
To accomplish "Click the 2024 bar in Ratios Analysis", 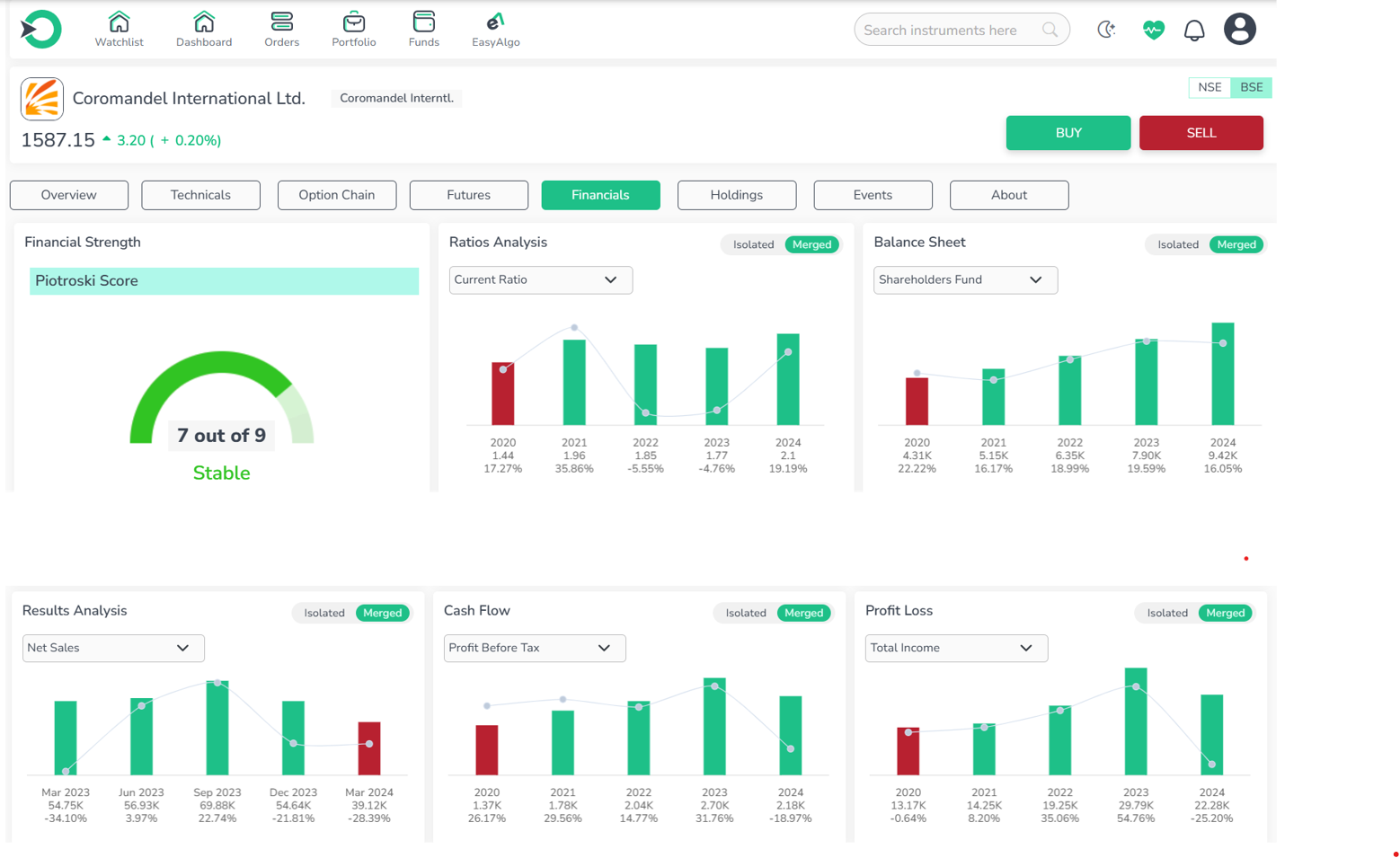I will (788, 379).
